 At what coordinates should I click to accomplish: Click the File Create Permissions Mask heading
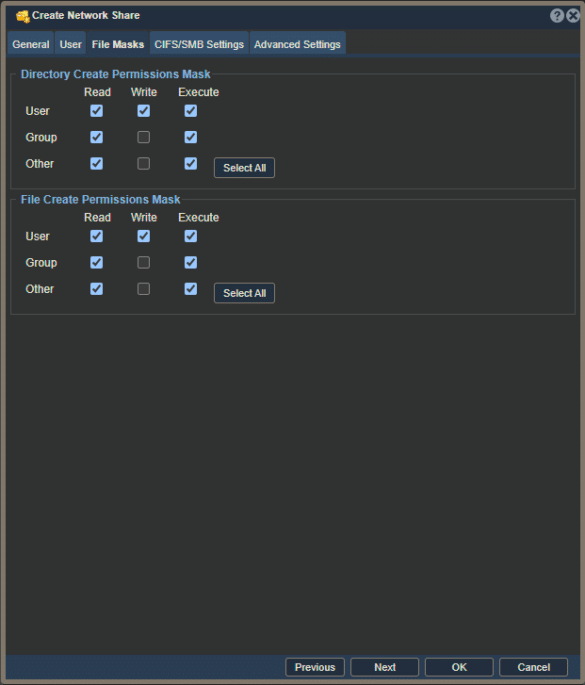point(100,200)
